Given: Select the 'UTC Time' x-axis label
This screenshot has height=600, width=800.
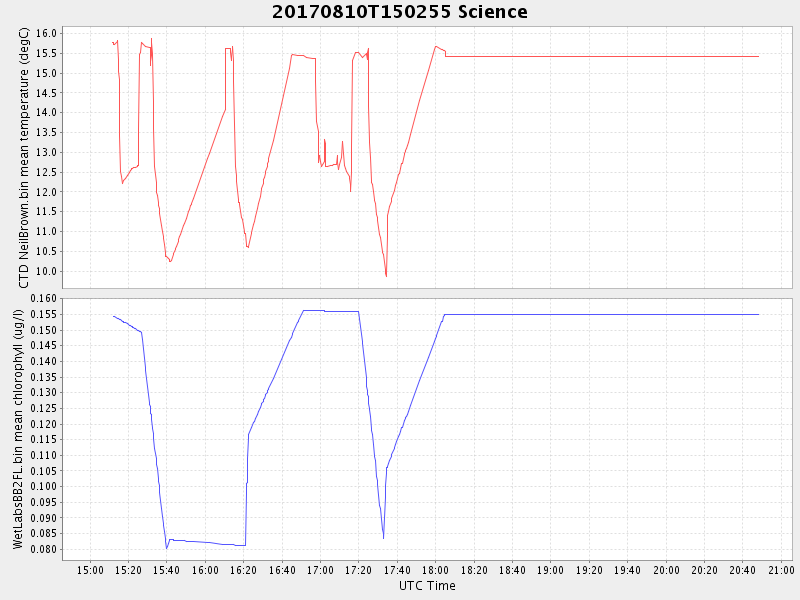Looking at the screenshot, I should [x=427, y=585].
